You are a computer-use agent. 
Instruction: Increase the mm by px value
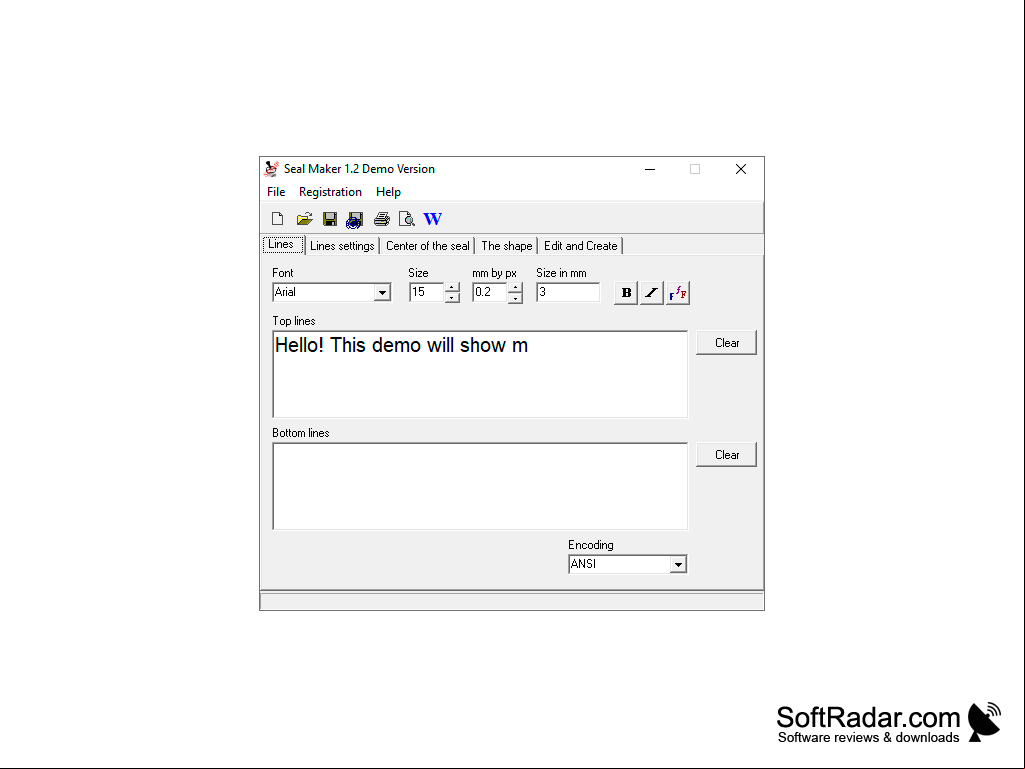[515, 288]
